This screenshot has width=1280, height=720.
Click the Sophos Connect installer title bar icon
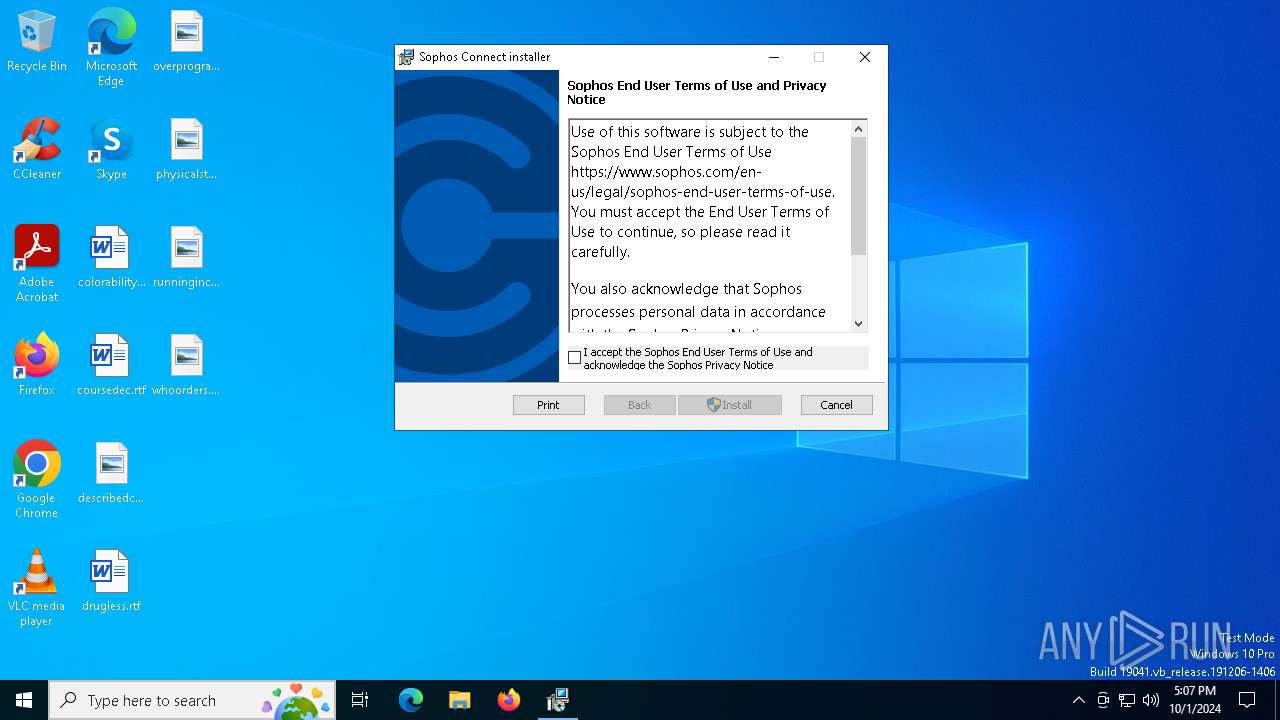[406, 57]
